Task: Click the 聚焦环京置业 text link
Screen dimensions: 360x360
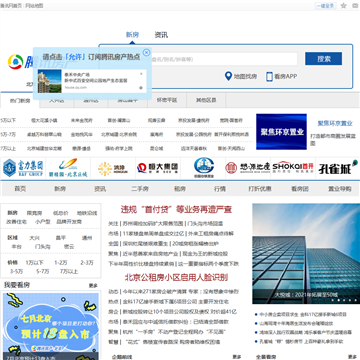Action: click(x=335, y=123)
